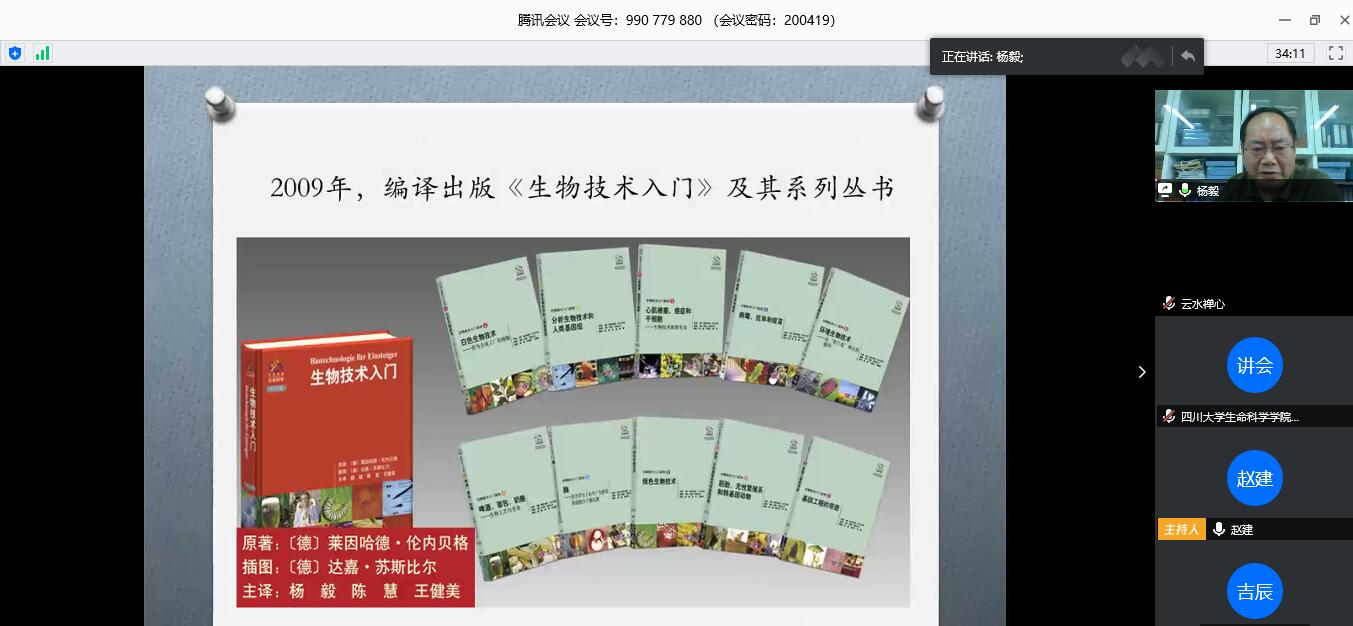
Task: Click the microphone icon beside 赵建's name
Action: click(x=1219, y=530)
